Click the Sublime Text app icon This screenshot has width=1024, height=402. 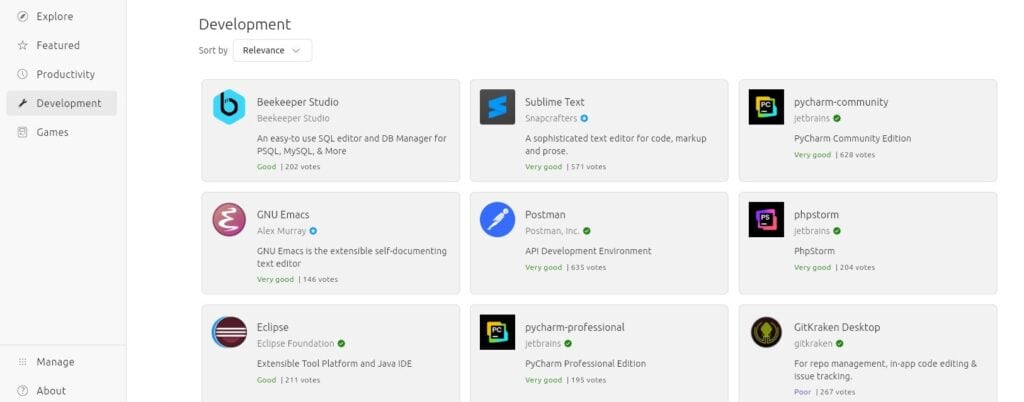click(x=497, y=107)
